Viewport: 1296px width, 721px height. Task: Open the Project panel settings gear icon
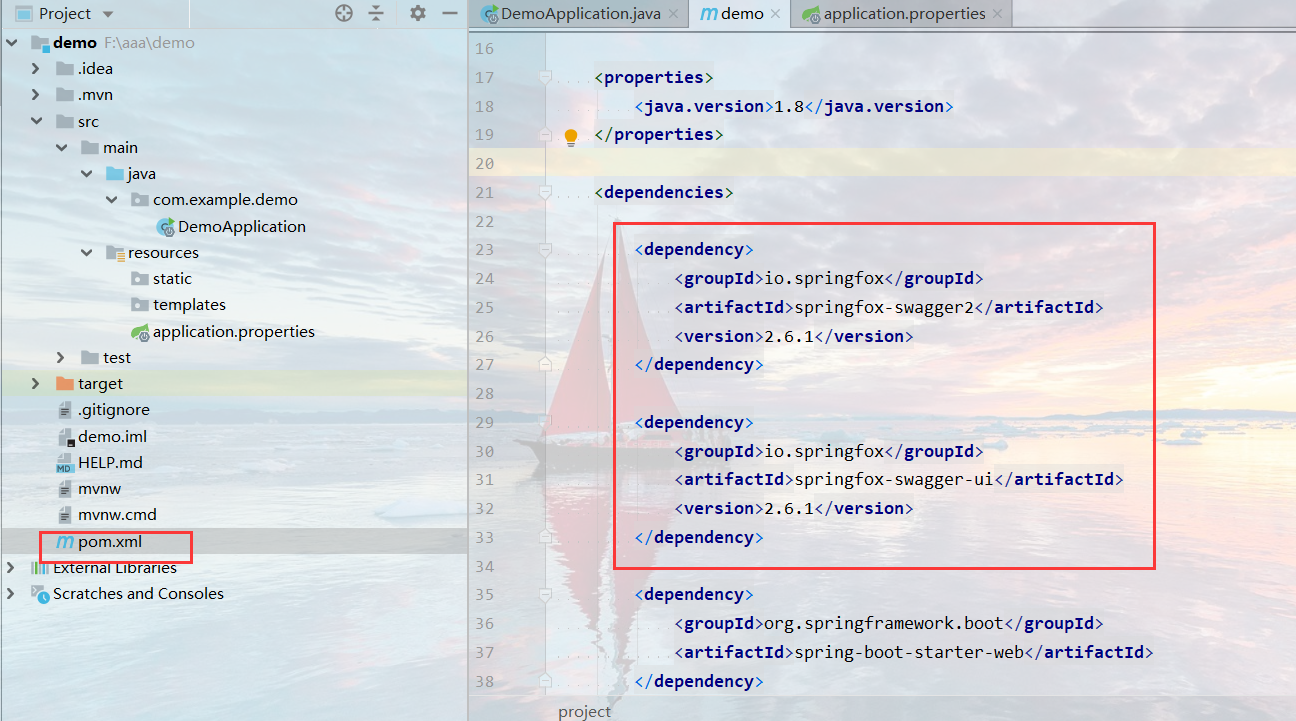[417, 14]
